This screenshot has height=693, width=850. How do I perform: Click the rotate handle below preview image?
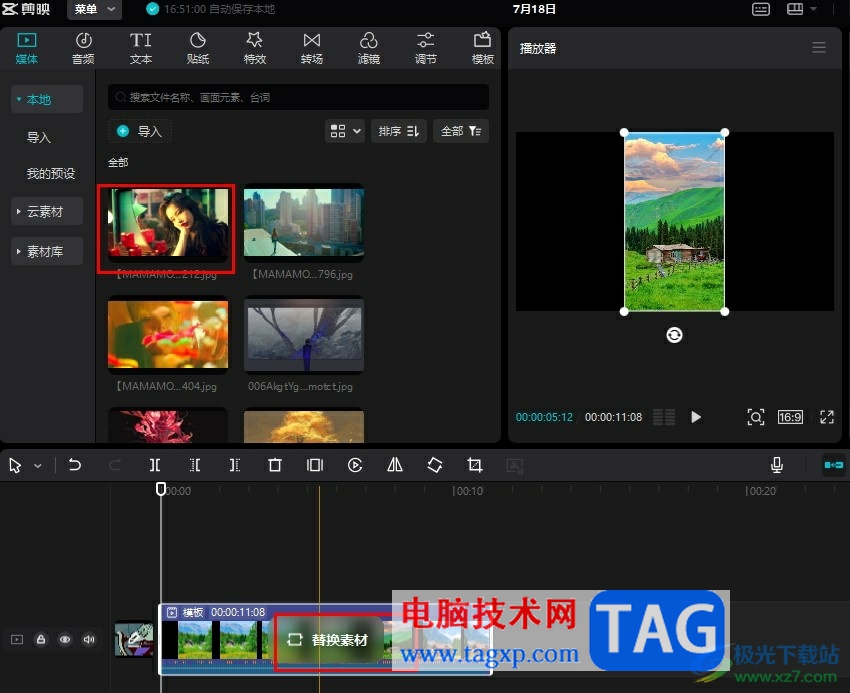coord(674,335)
